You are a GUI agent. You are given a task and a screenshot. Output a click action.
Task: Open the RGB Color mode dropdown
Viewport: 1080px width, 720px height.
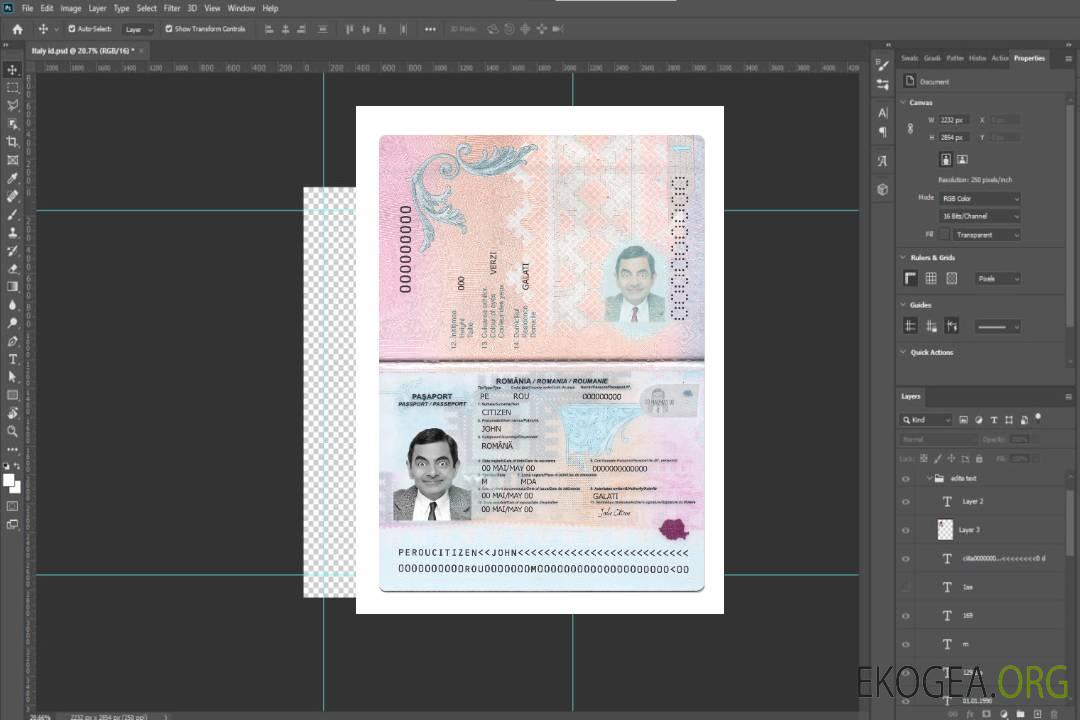pos(979,198)
